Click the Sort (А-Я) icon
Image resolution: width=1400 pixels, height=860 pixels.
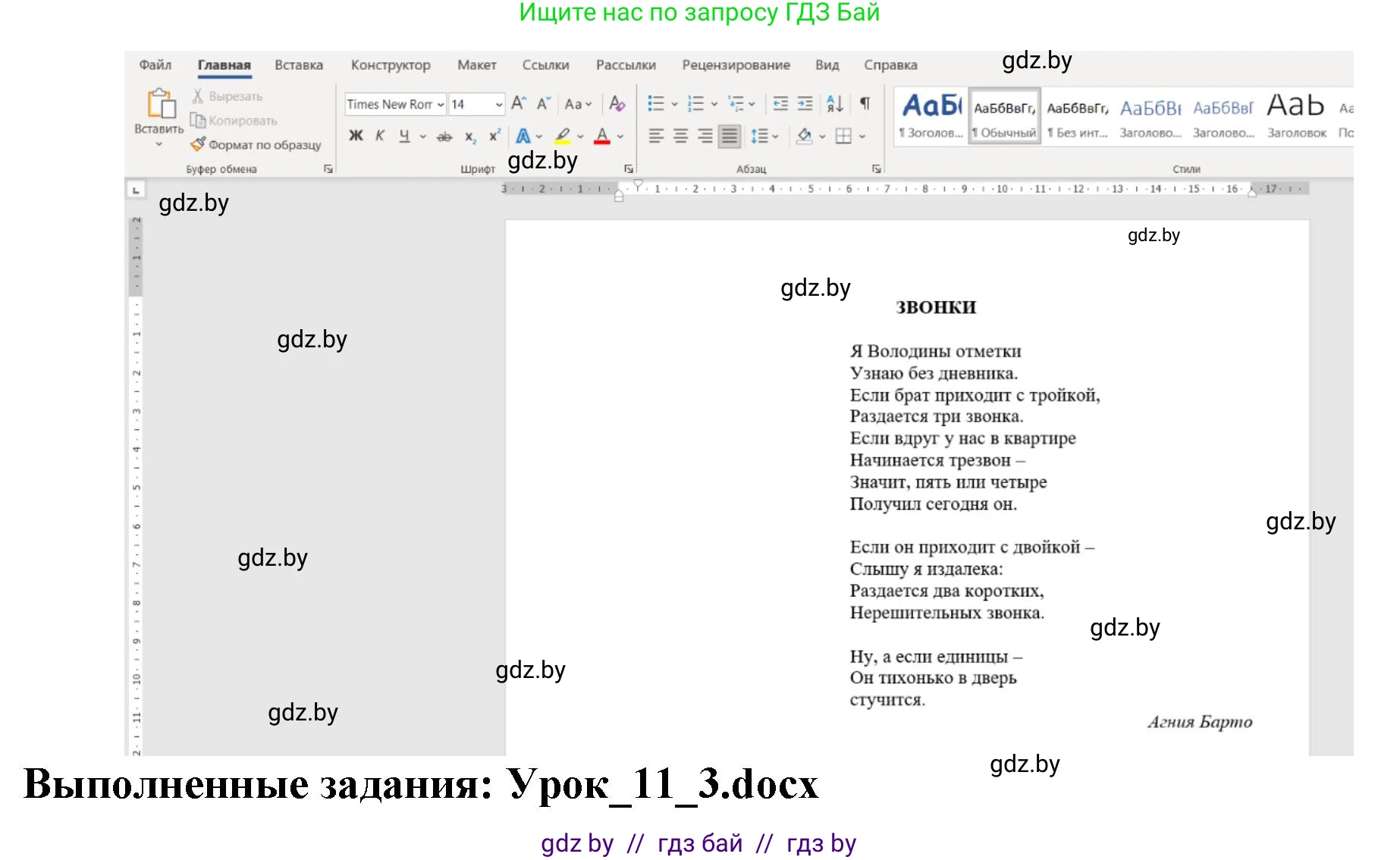click(834, 104)
